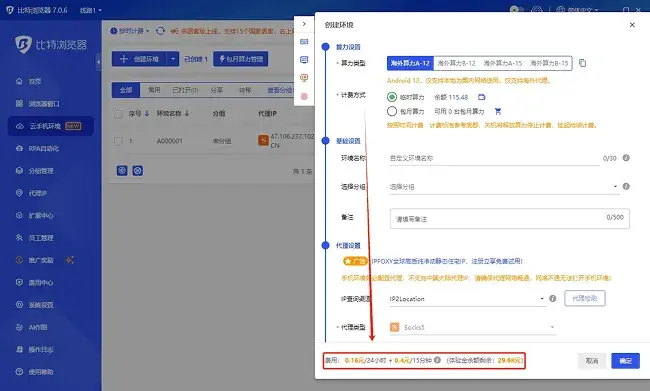Image resolution: width=650 pixels, height=391 pixels.
Task: Tick the select-all checkbox in the table header
Action: pos(118,114)
